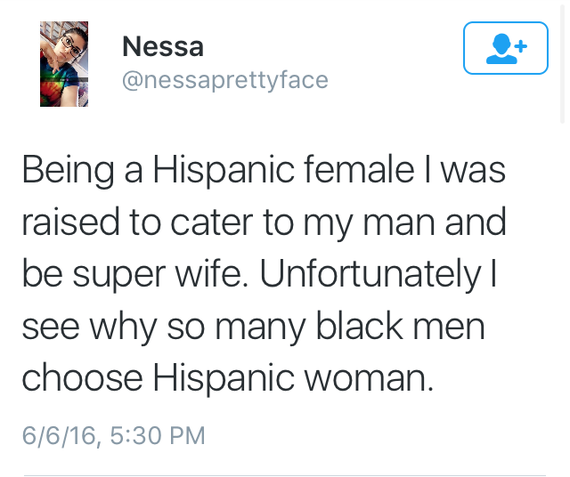Visit the @nessaprettyface handle

coord(225,80)
